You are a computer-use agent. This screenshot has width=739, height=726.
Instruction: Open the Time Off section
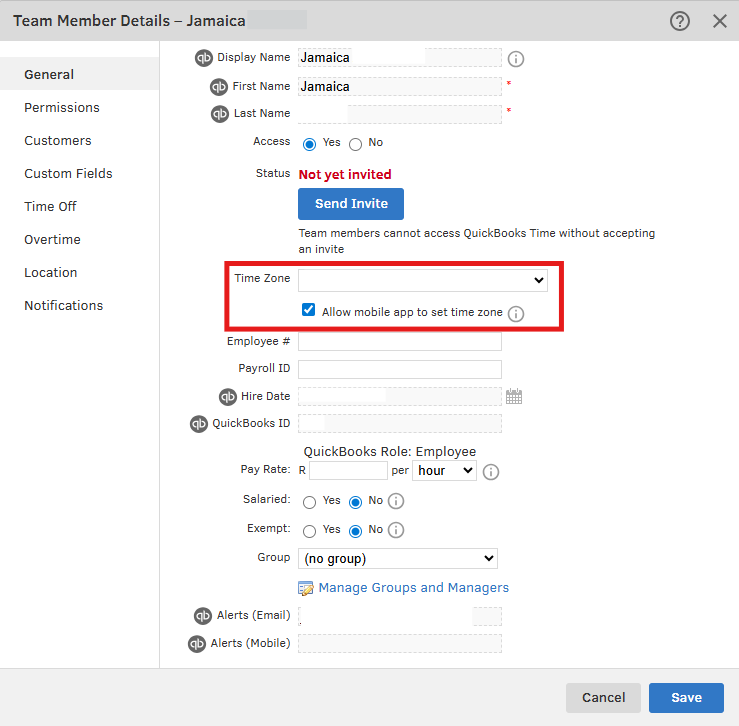(x=50, y=206)
